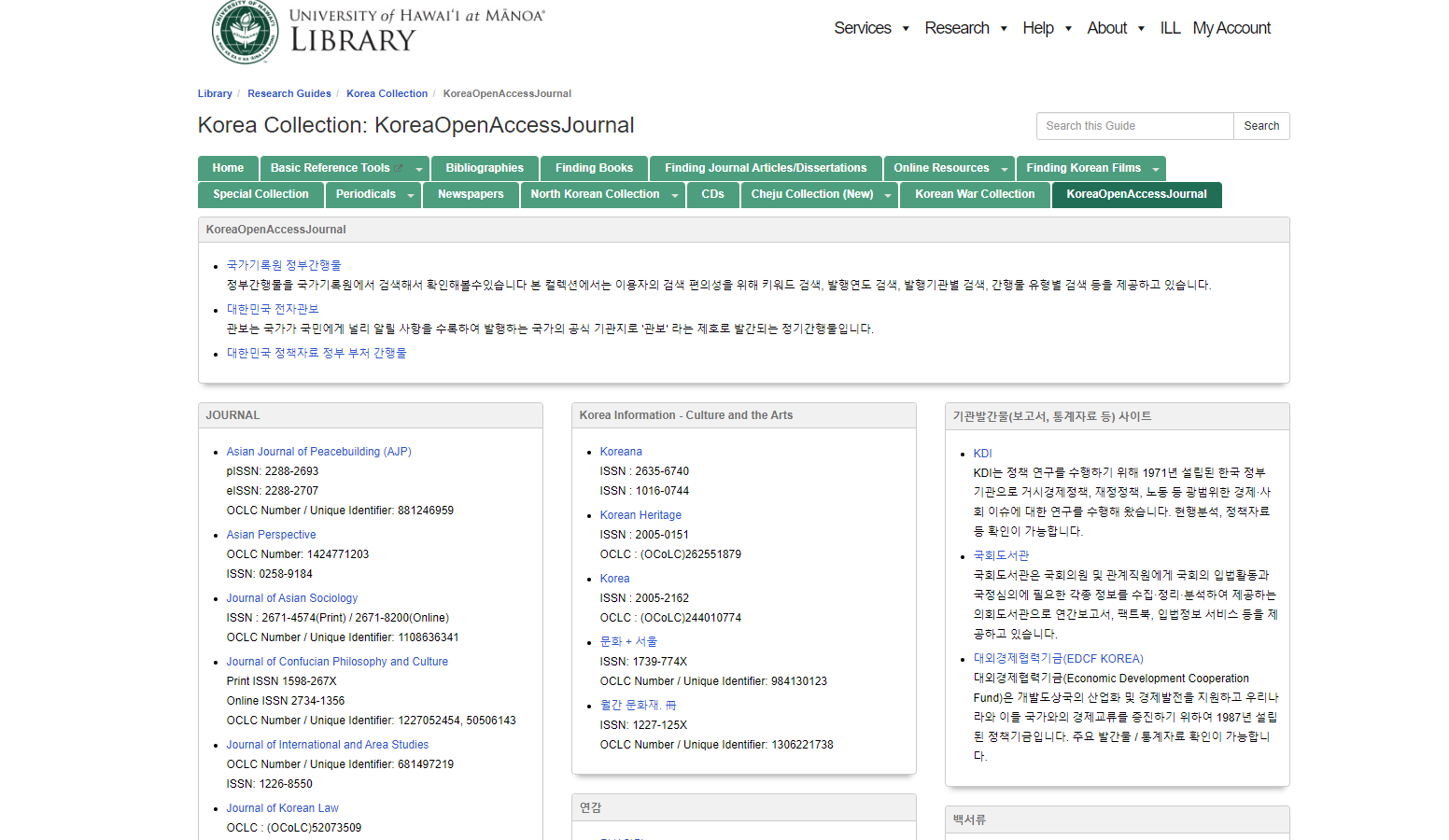Click the University of Hawaii Library logo
1449x840 pixels.
[x=379, y=32]
